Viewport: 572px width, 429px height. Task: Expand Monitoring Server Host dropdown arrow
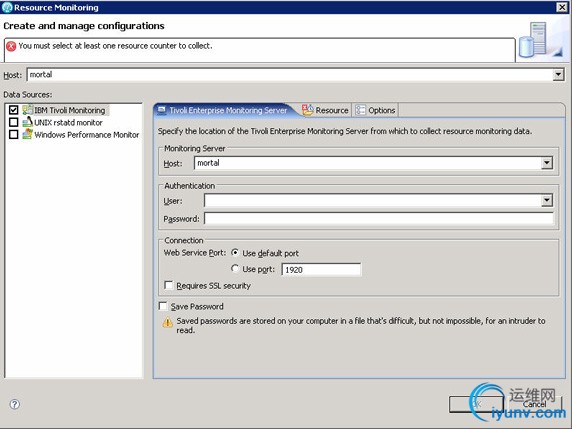tap(546, 163)
